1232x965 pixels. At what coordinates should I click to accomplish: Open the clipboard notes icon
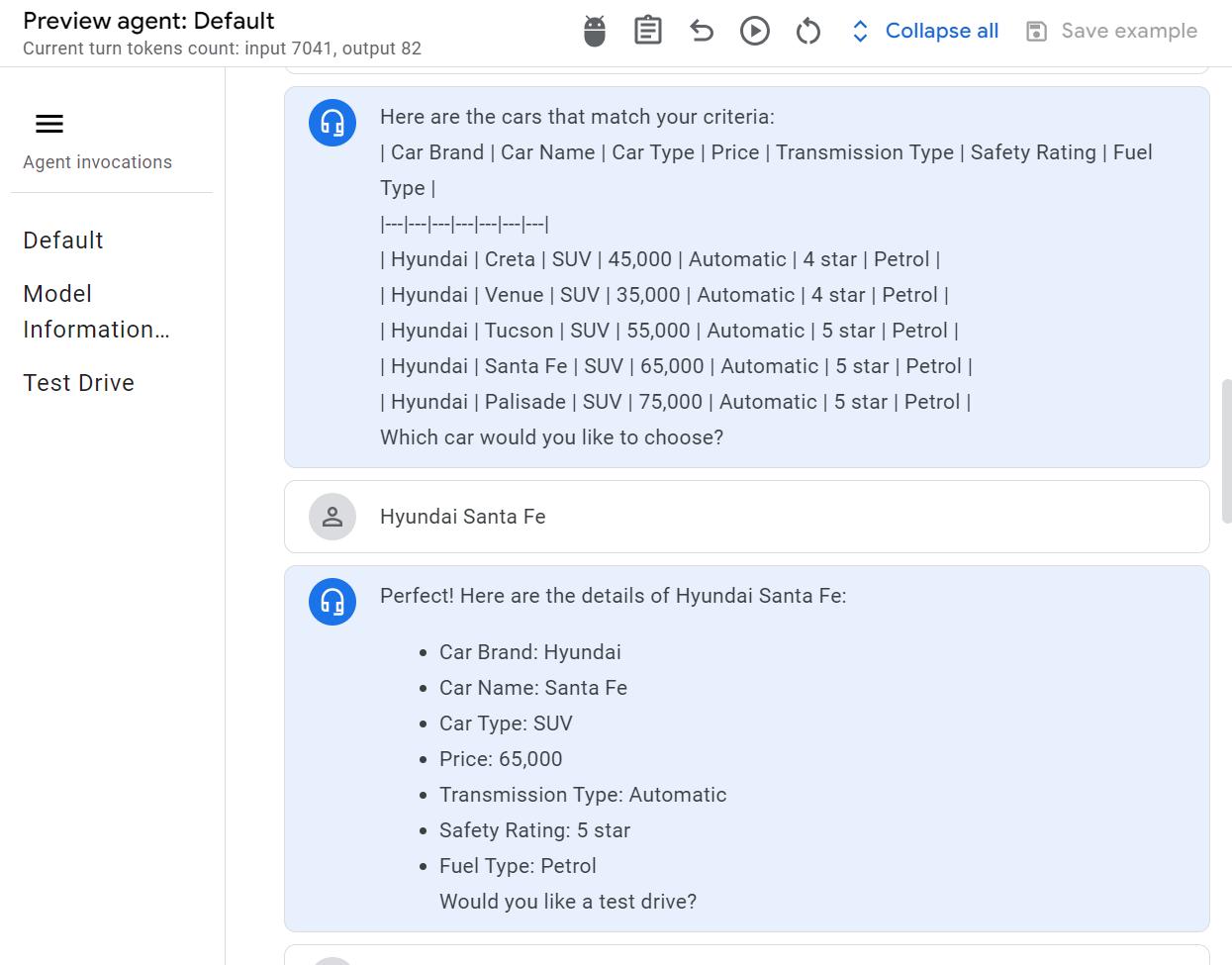648,31
